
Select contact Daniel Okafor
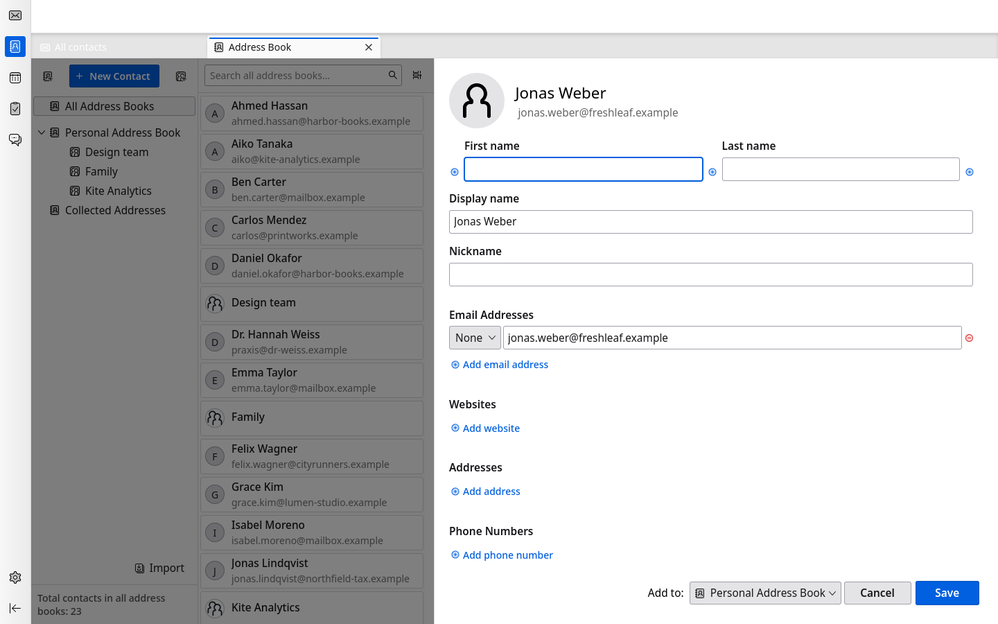(312, 266)
